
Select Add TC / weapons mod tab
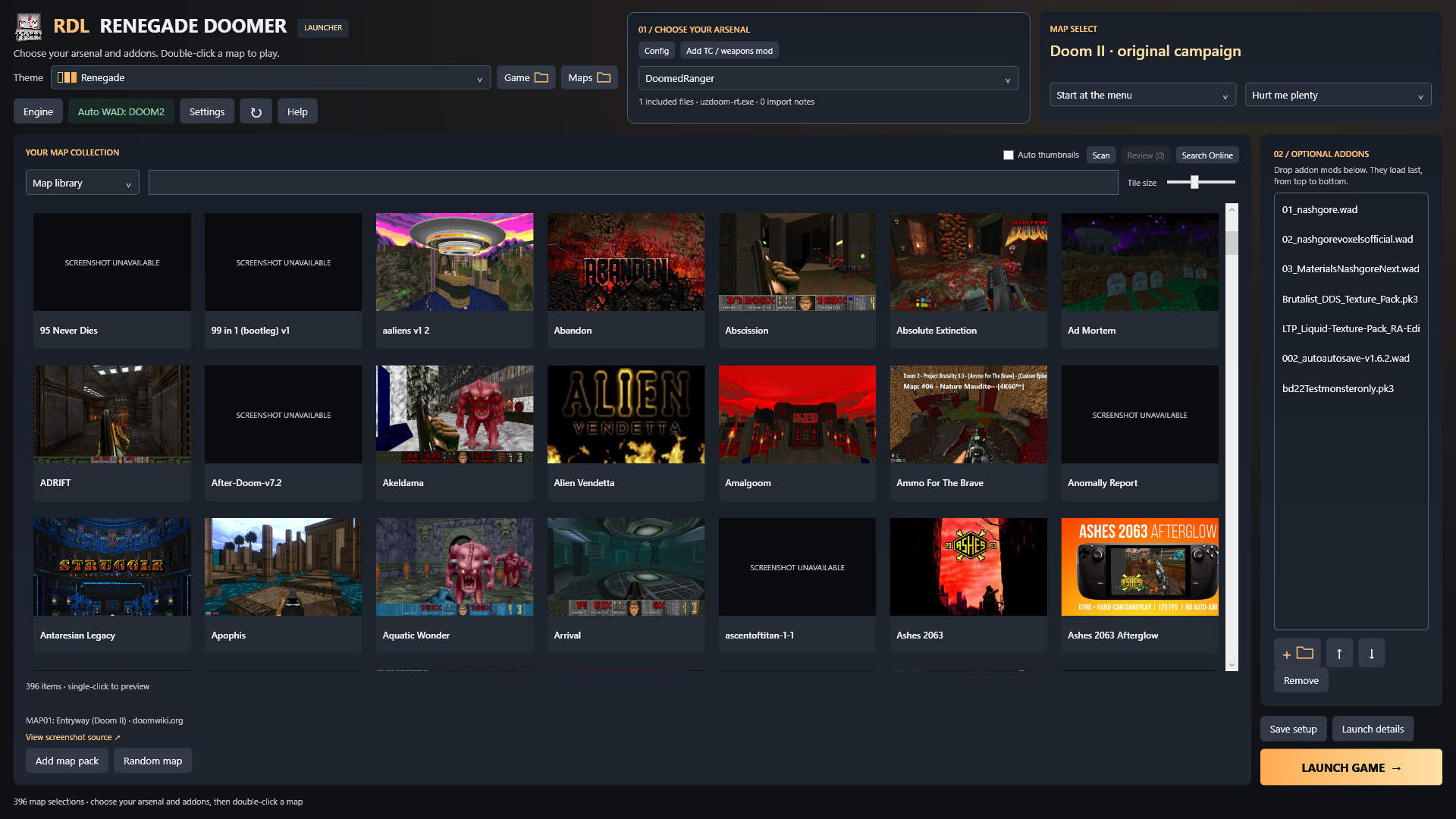point(730,51)
